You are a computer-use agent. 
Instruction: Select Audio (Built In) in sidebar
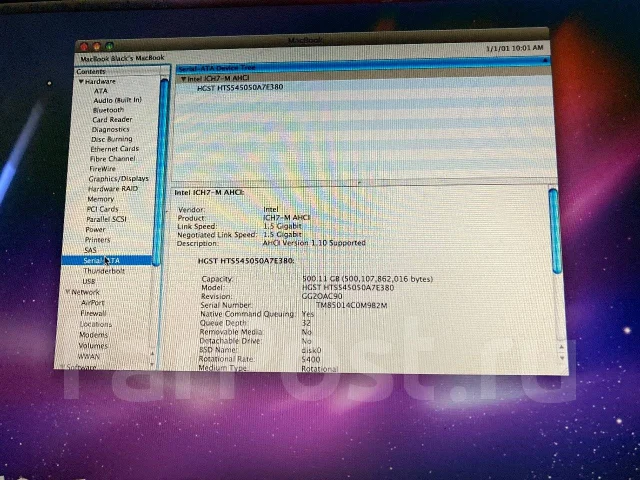click(x=117, y=100)
